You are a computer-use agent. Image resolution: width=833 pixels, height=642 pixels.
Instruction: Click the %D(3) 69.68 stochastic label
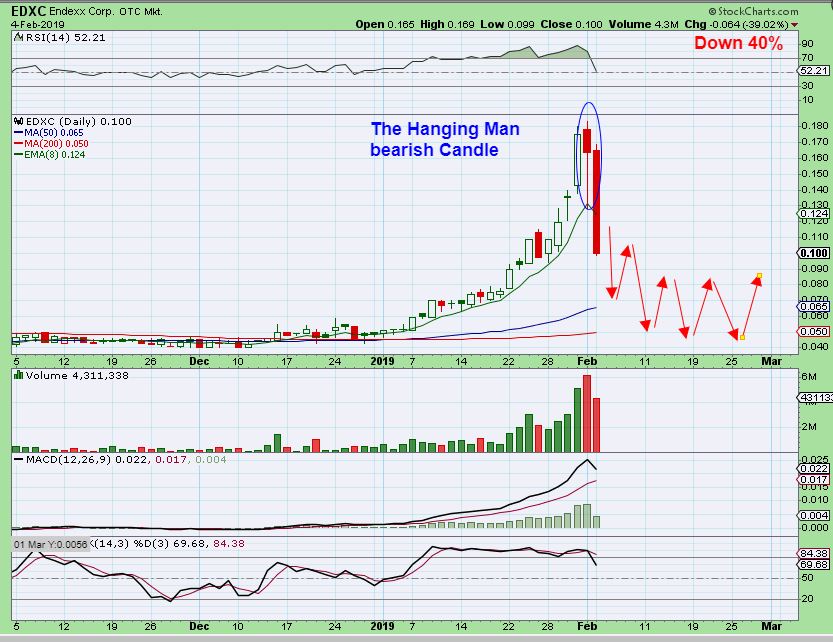170,544
